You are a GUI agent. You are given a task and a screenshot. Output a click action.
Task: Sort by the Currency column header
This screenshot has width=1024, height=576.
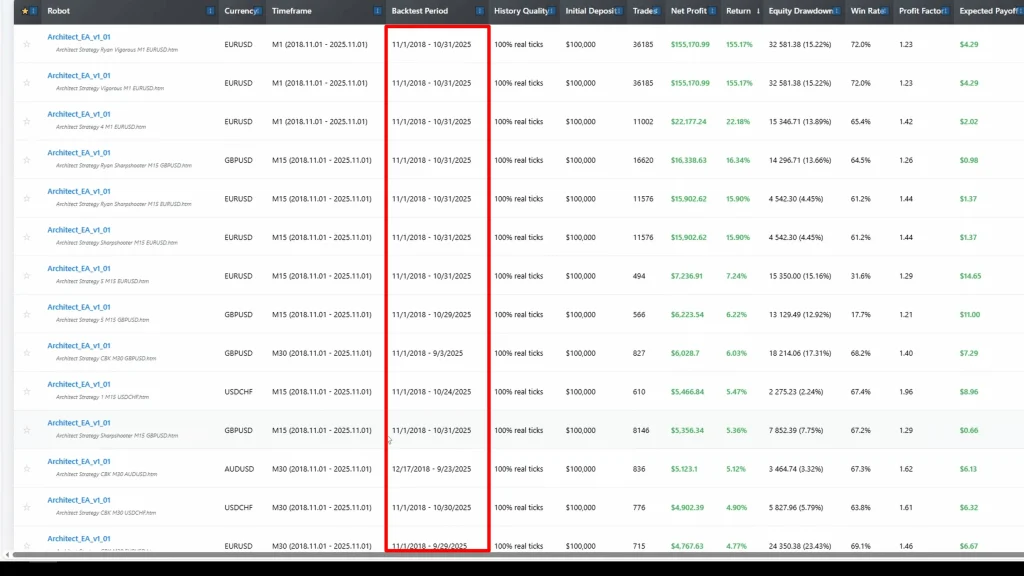(240, 11)
